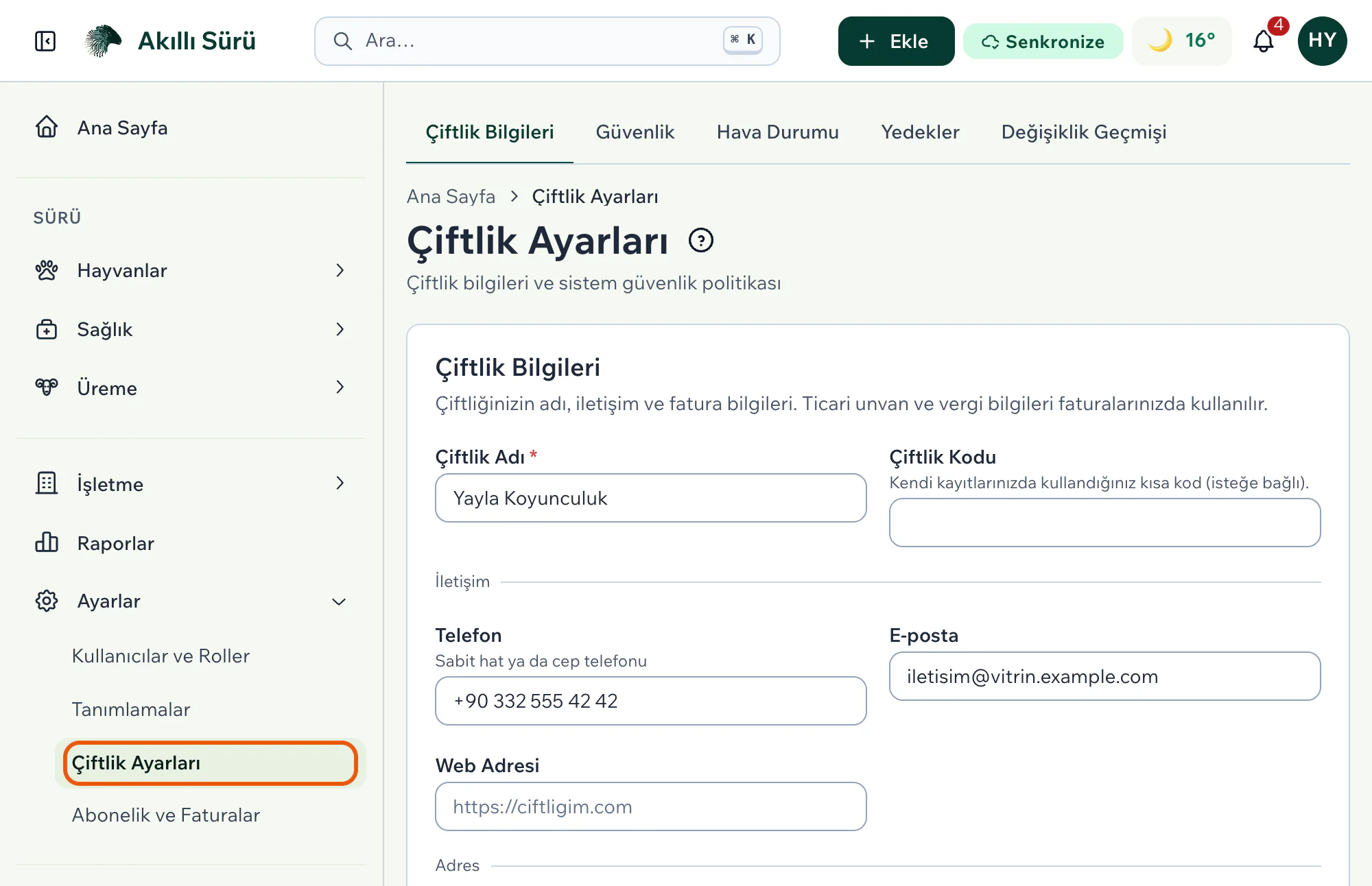Click the home icon for Ana Sayfa

[x=47, y=128]
